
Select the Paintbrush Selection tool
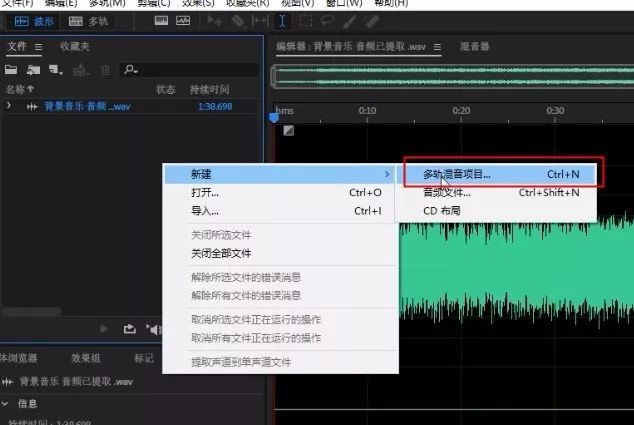click(x=349, y=21)
